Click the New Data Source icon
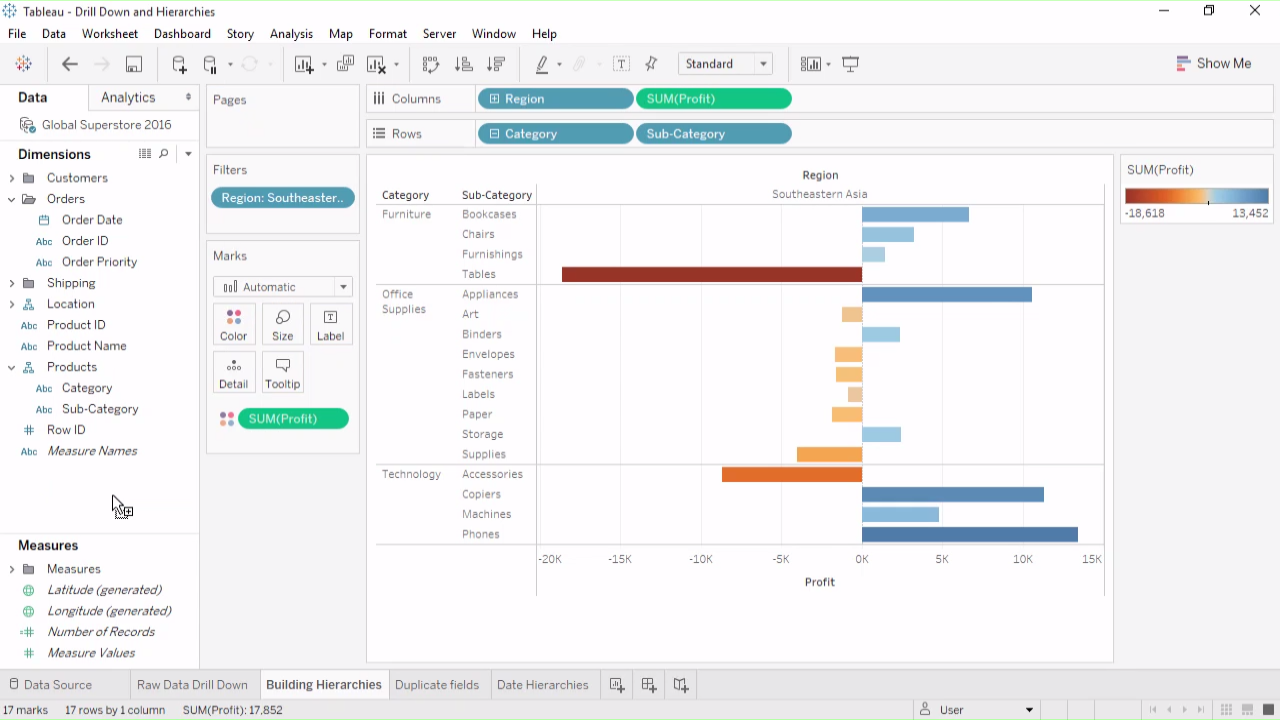This screenshot has width=1280, height=720. tap(179, 64)
